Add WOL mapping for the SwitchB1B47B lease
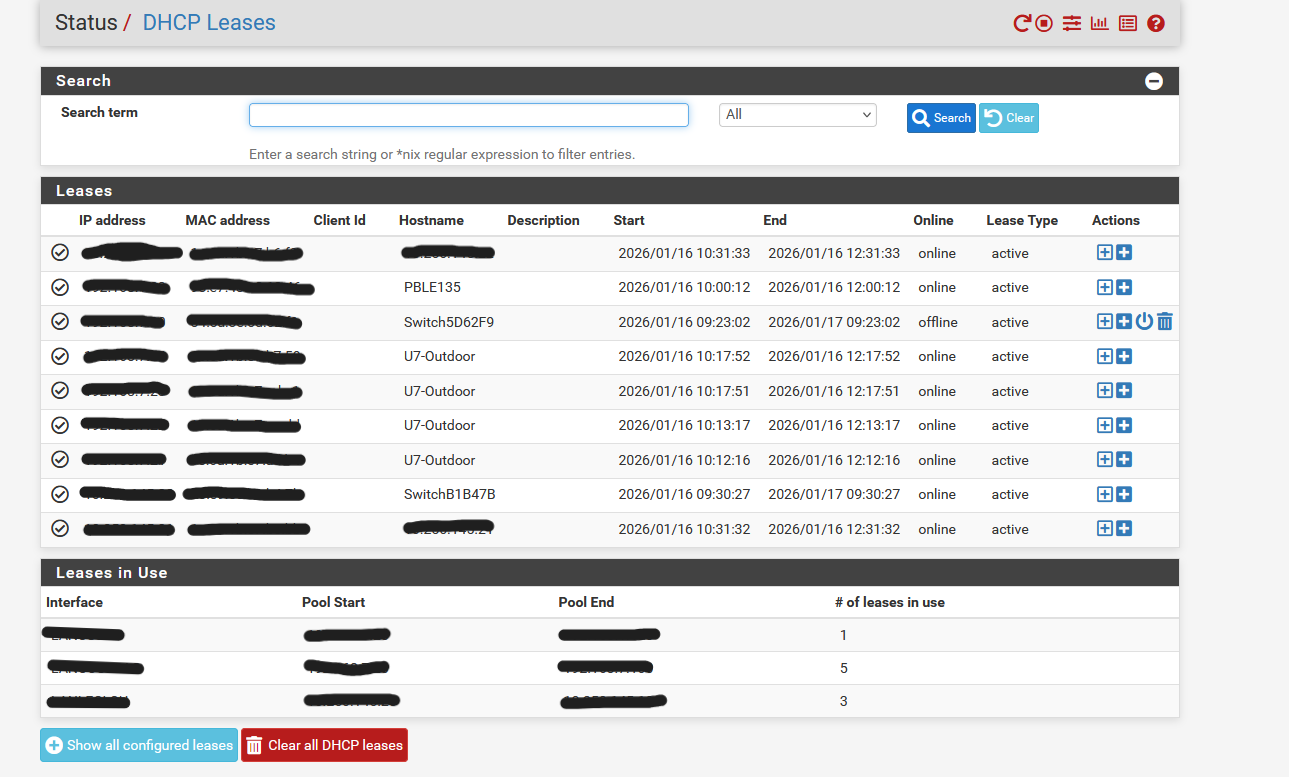Viewport: 1289px width, 777px height. click(x=1124, y=495)
